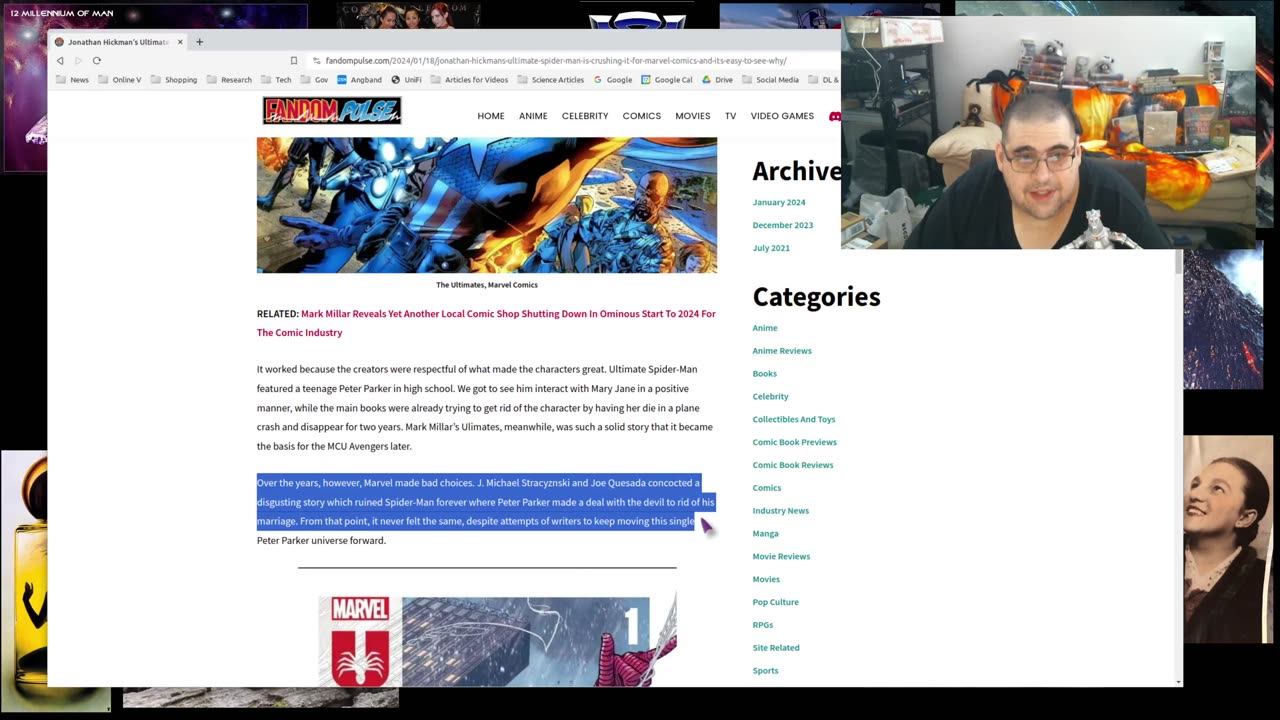Open the Books category link
This screenshot has height=720, width=1280.
pyautogui.click(x=765, y=374)
